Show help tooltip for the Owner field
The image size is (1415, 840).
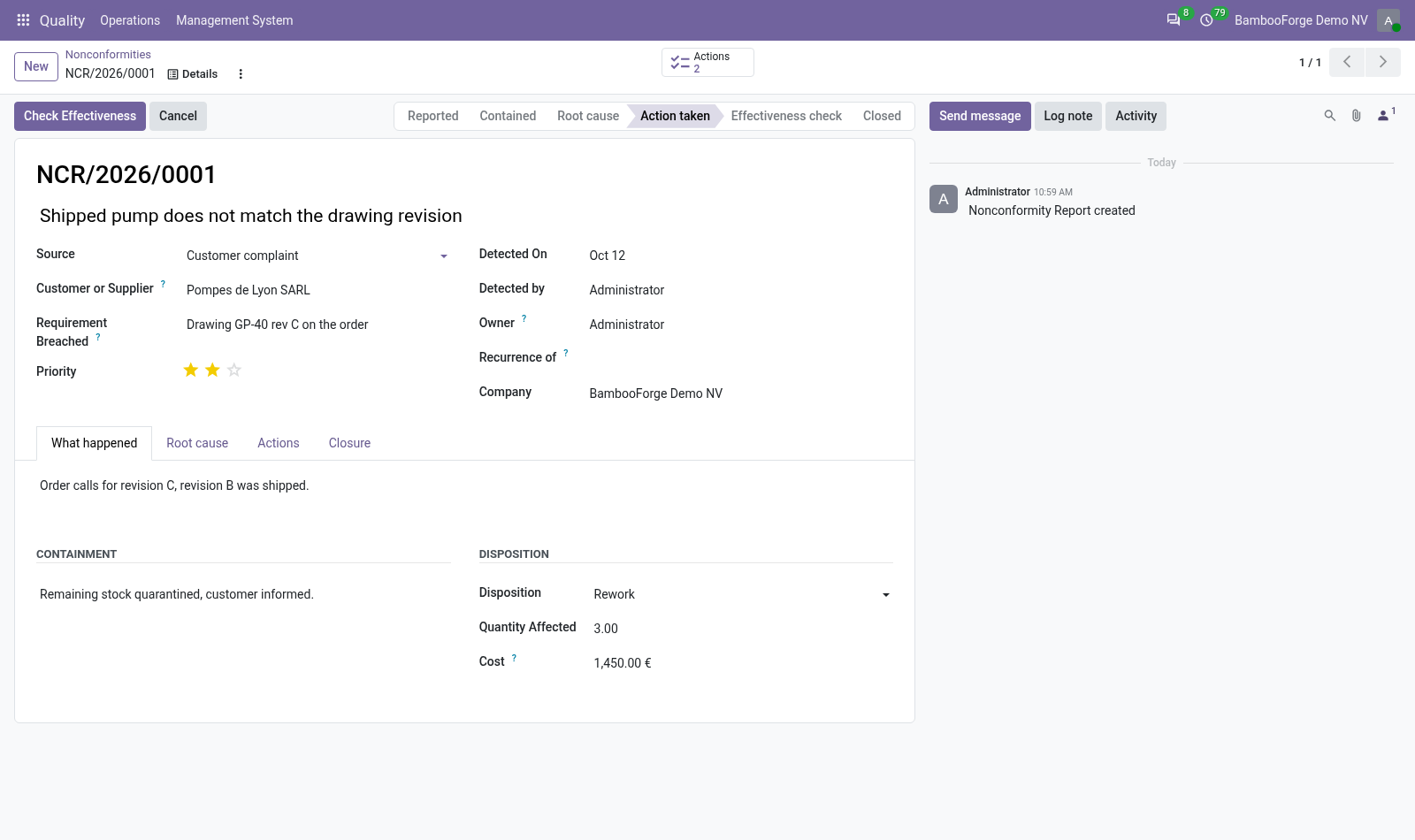[x=524, y=318]
